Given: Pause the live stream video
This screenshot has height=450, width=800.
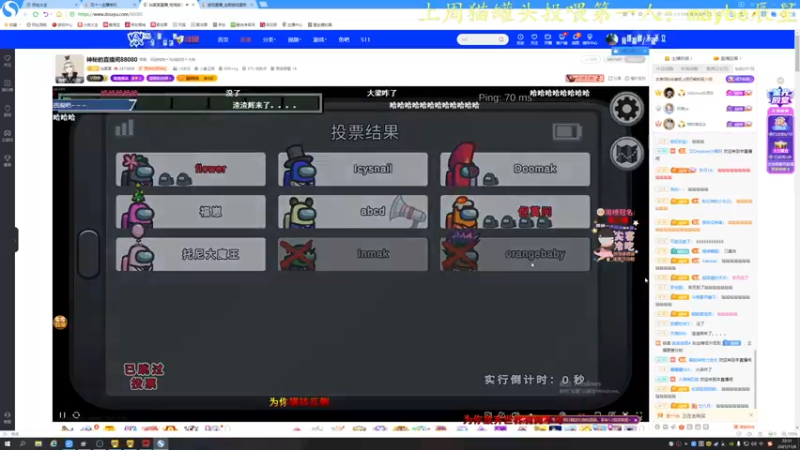Looking at the screenshot, I should pyautogui.click(x=62, y=415).
